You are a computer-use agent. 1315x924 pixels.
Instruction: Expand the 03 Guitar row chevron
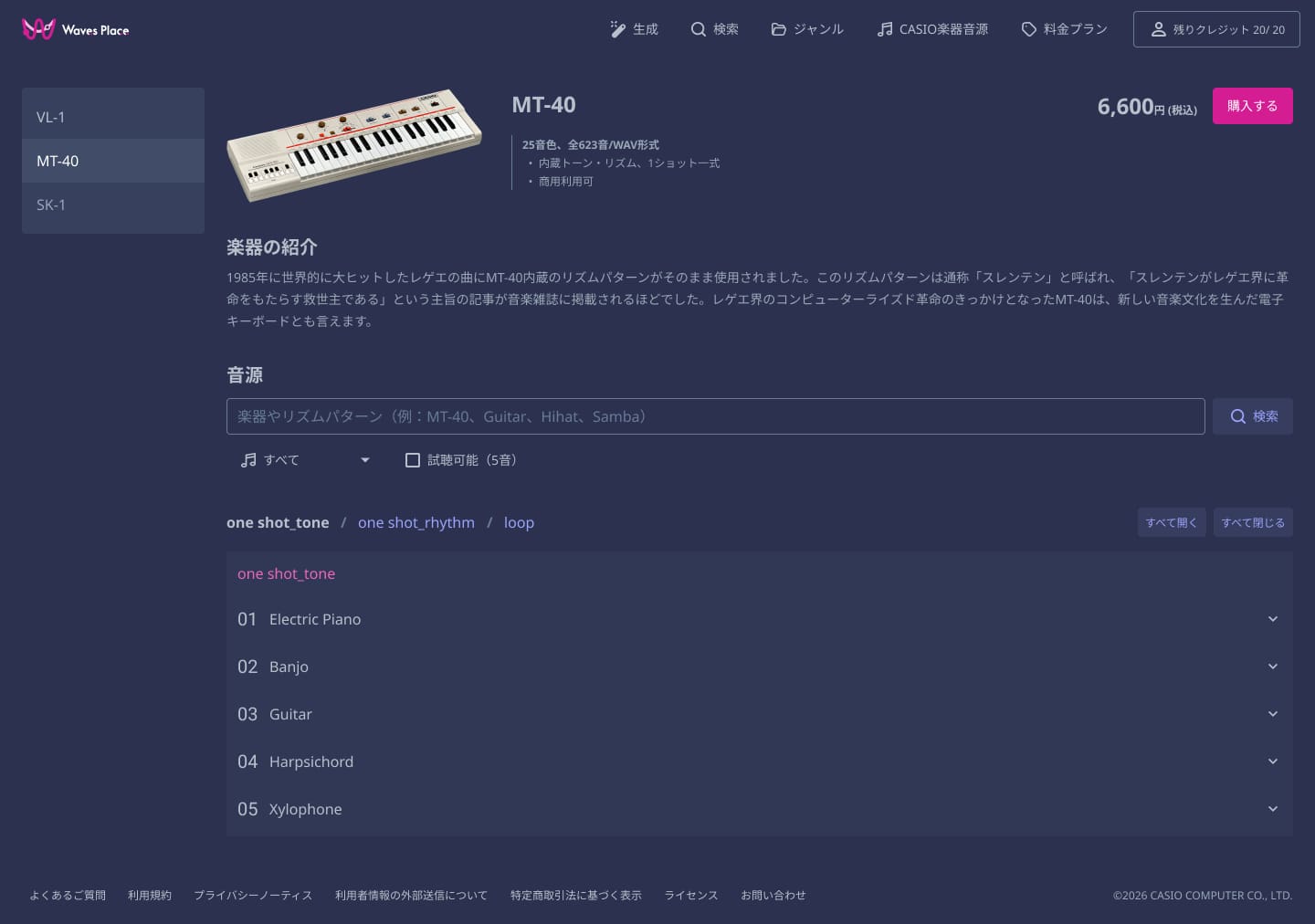point(1272,714)
